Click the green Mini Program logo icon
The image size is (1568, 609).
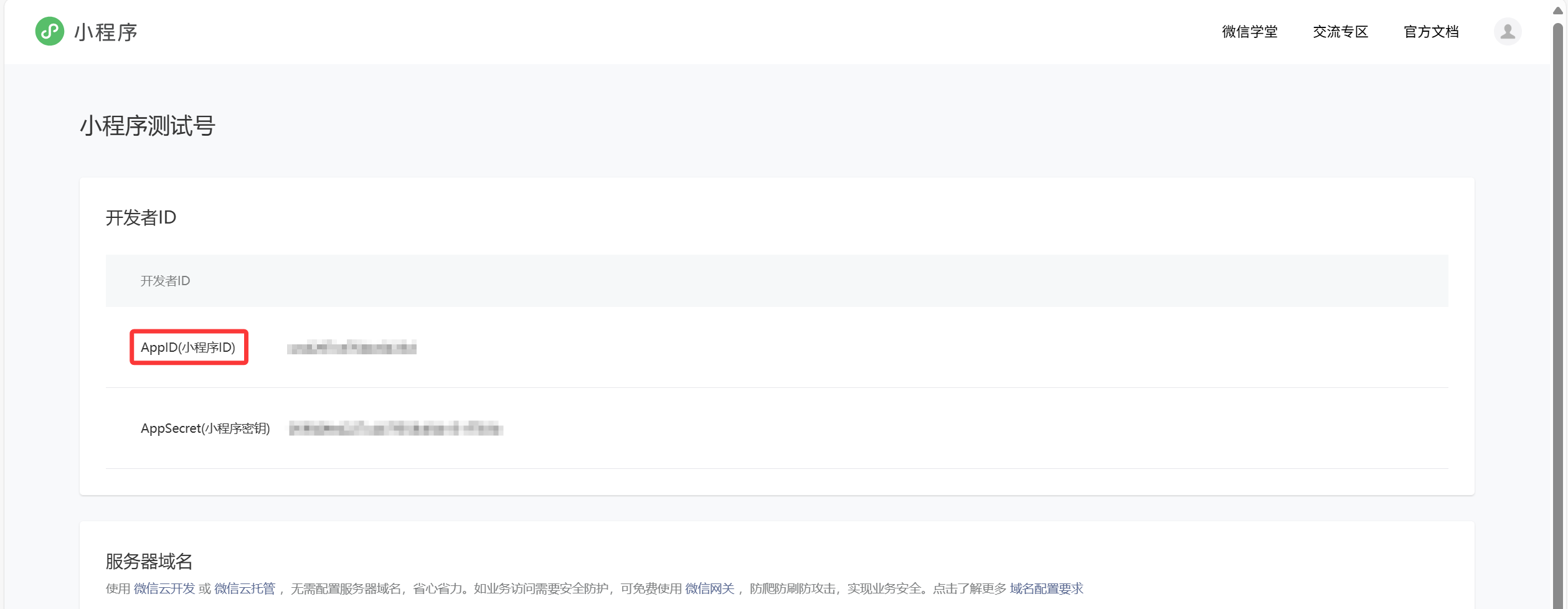[50, 31]
